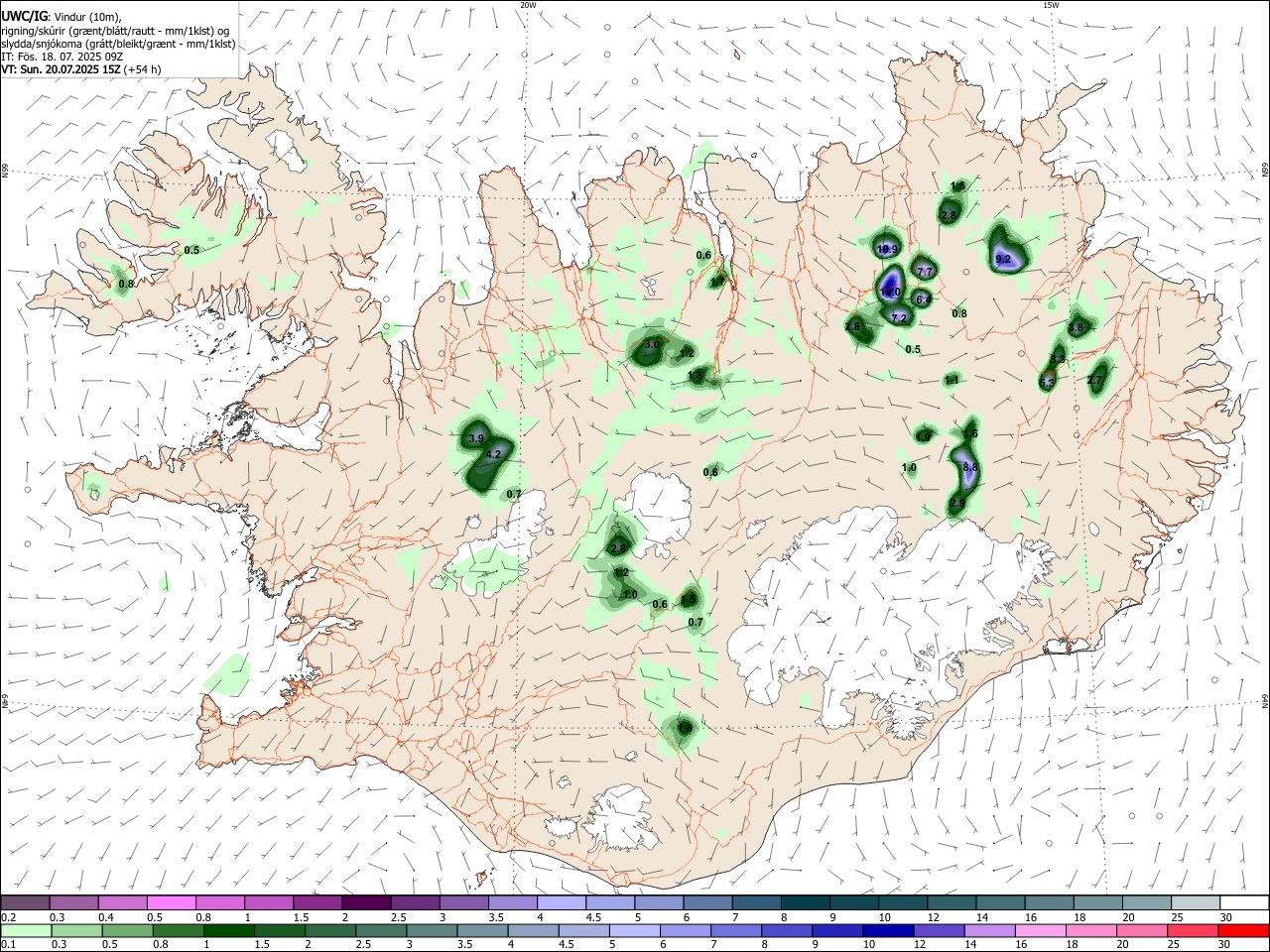This screenshot has height=952, width=1270.
Task: Click the UWC/IG title text
Action: [x=24, y=17]
